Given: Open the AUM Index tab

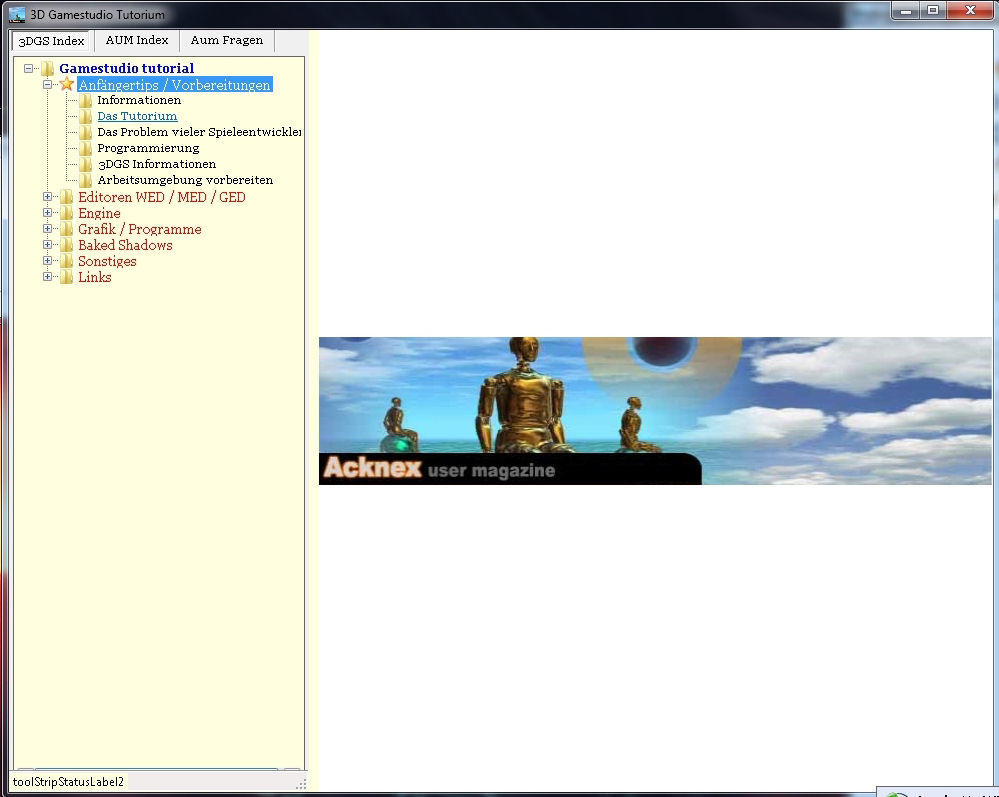Looking at the screenshot, I should [x=137, y=40].
